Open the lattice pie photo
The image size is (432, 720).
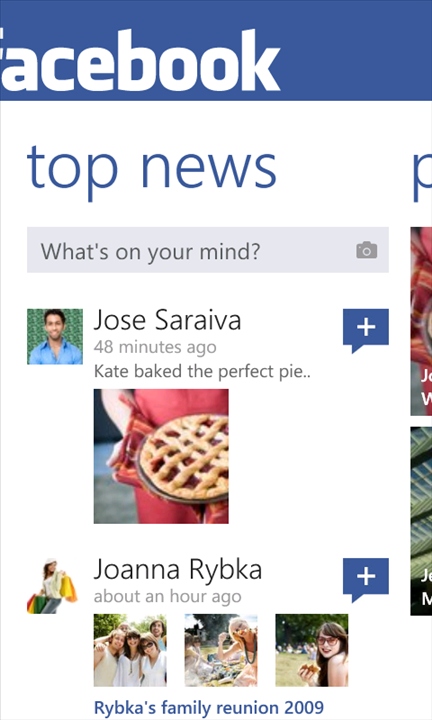pyautogui.click(x=161, y=456)
